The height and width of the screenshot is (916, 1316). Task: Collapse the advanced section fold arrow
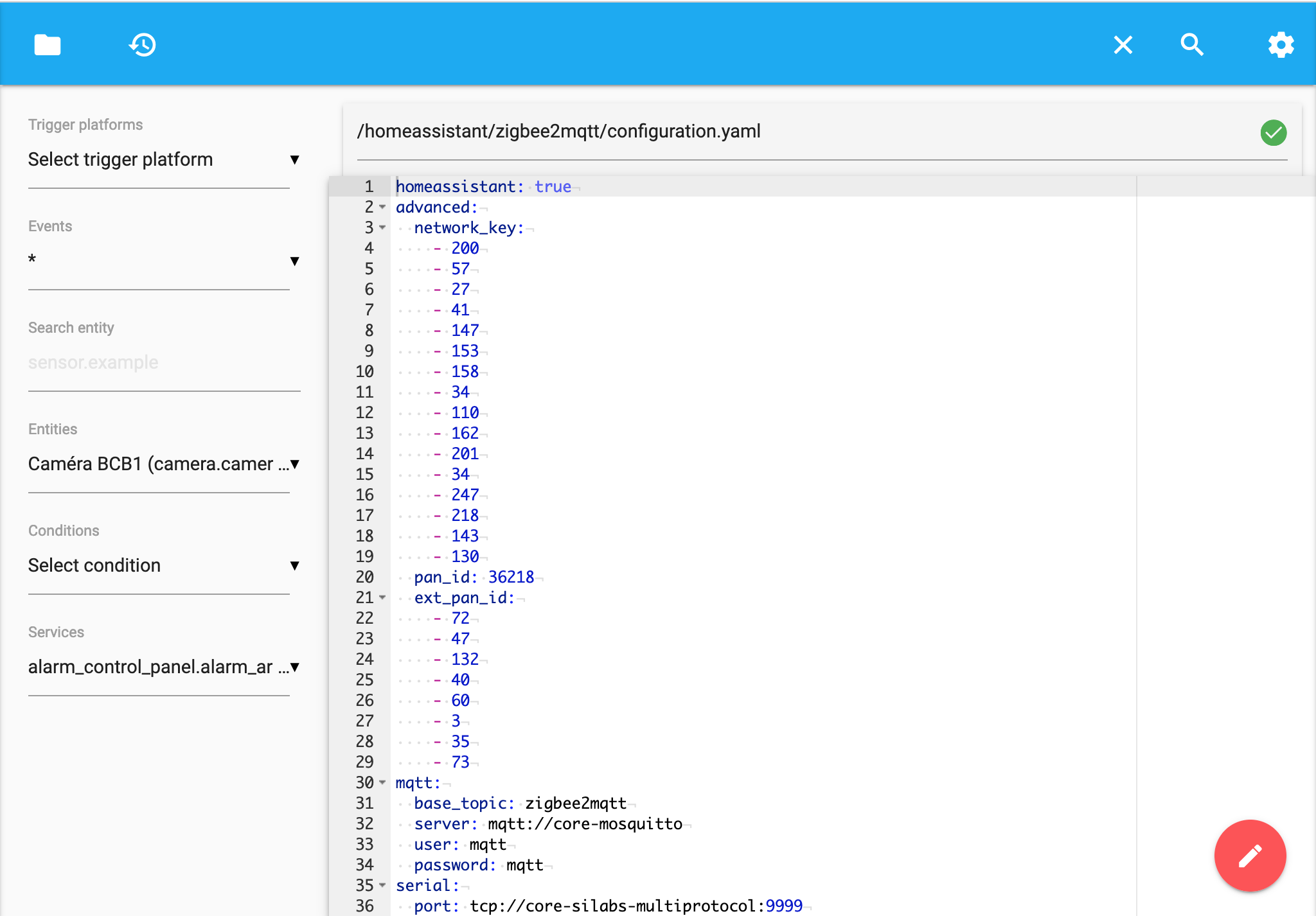click(382, 207)
